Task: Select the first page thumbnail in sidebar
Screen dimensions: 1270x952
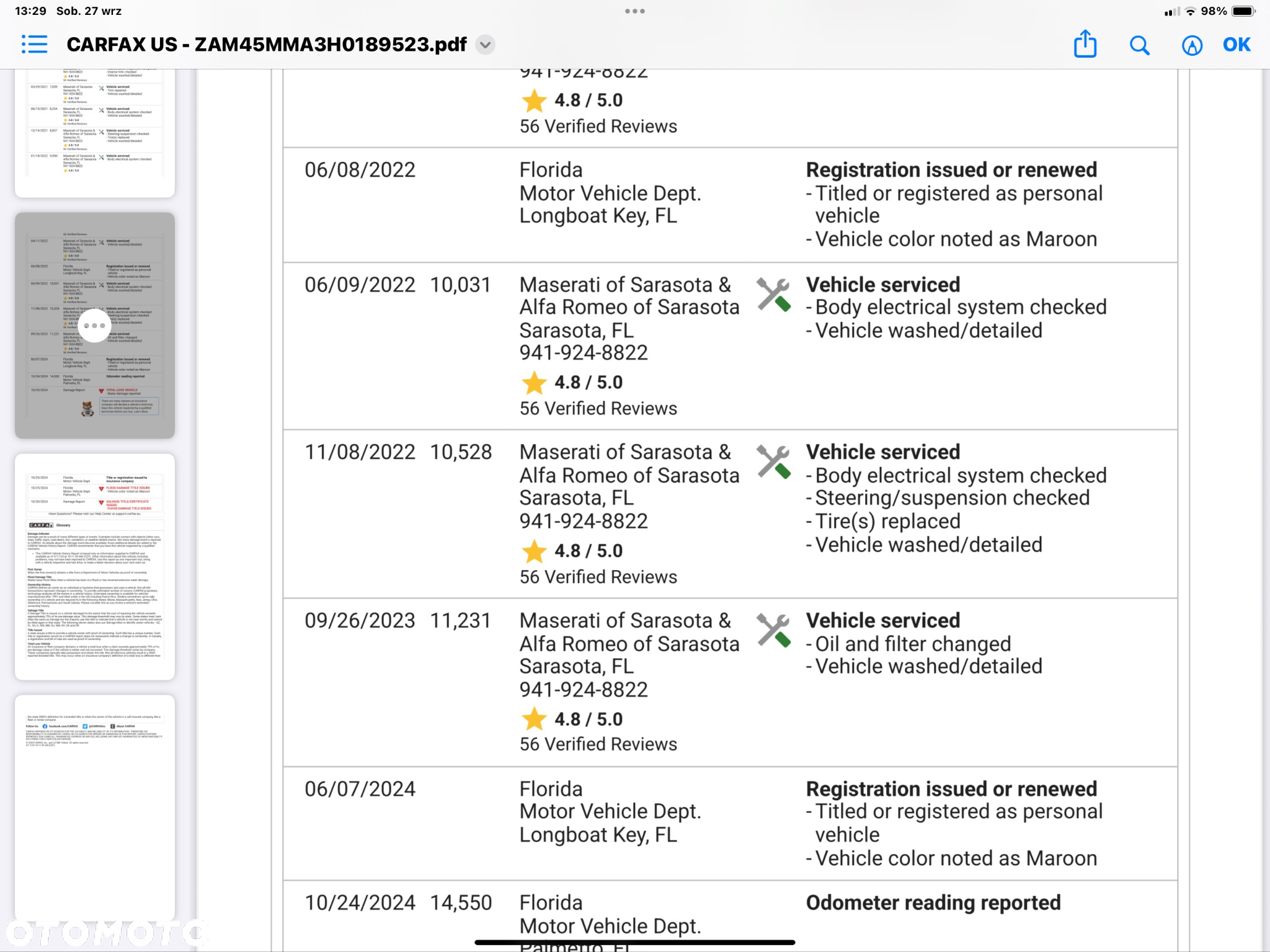Action: coord(95,133)
